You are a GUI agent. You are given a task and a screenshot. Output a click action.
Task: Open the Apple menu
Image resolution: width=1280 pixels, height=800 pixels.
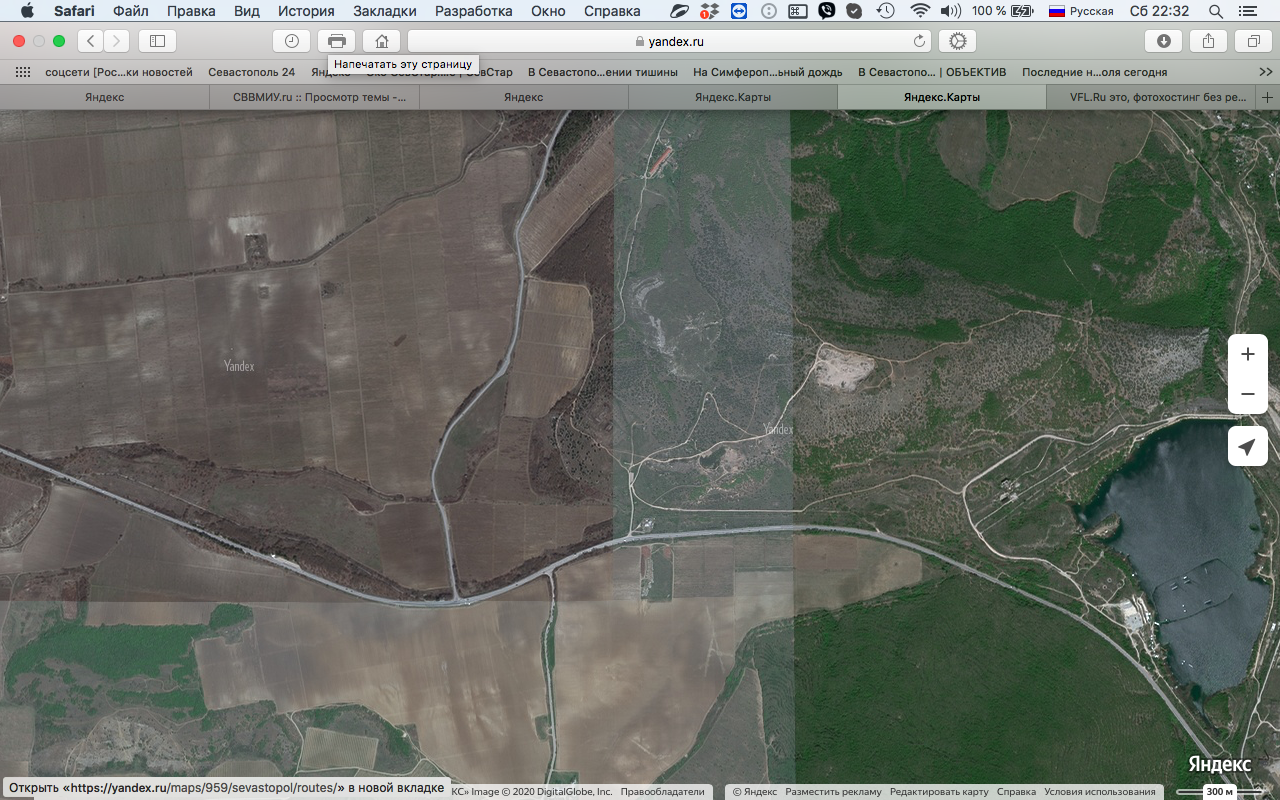coord(27,11)
